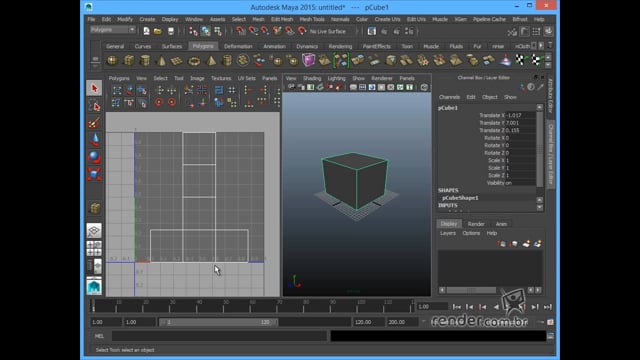Click the Channels menu in Channel Box
This screenshot has width=640, height=360.
click(449, 97)
